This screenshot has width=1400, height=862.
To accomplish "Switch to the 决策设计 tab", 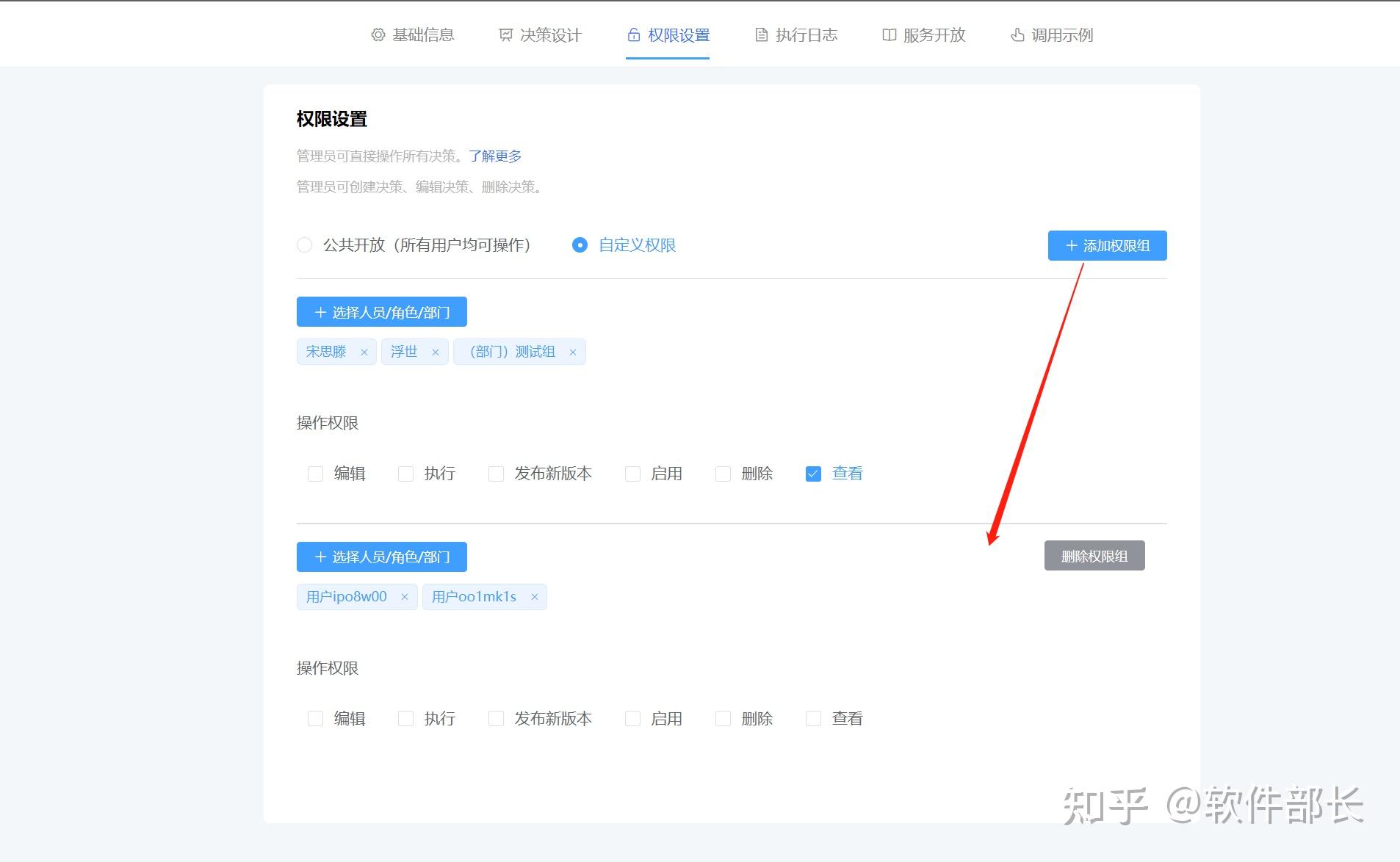I will [x=549, y=34].
